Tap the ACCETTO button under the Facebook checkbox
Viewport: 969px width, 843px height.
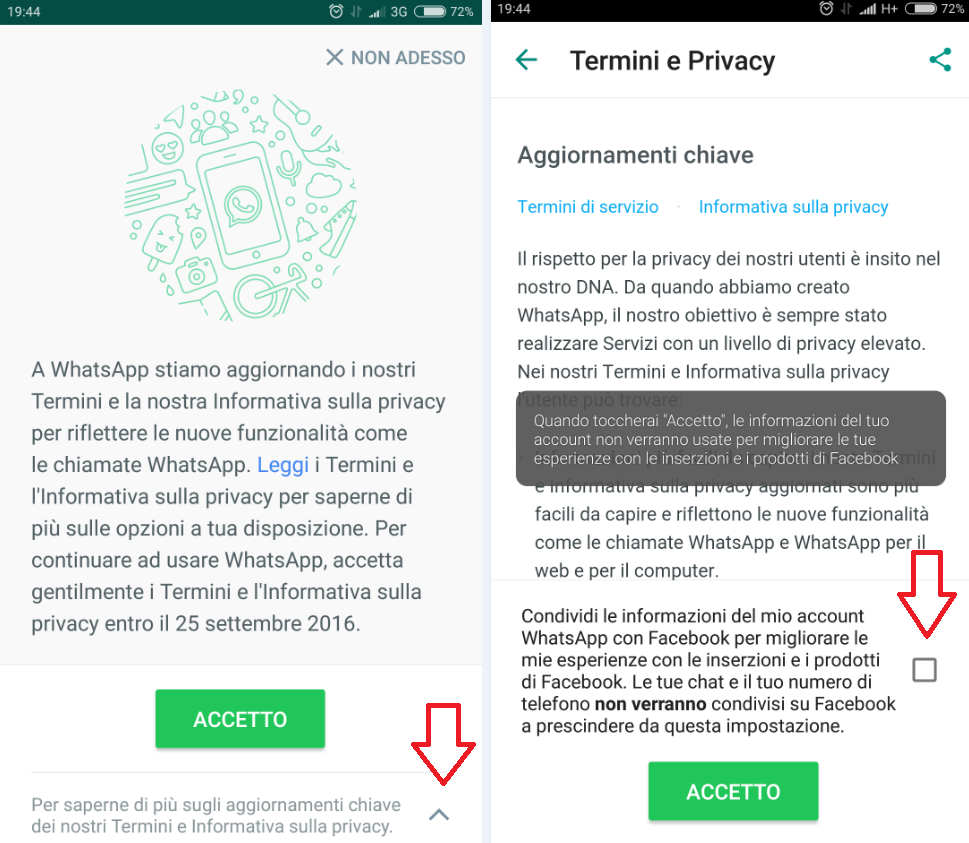coord(734,791)
